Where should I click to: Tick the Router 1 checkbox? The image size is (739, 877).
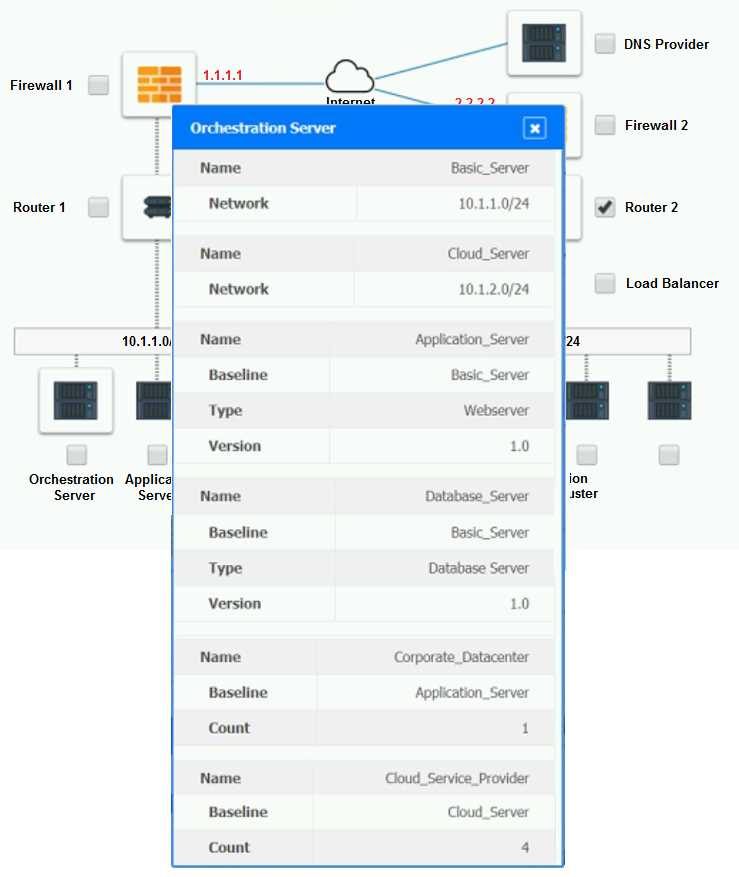point(98,207)
